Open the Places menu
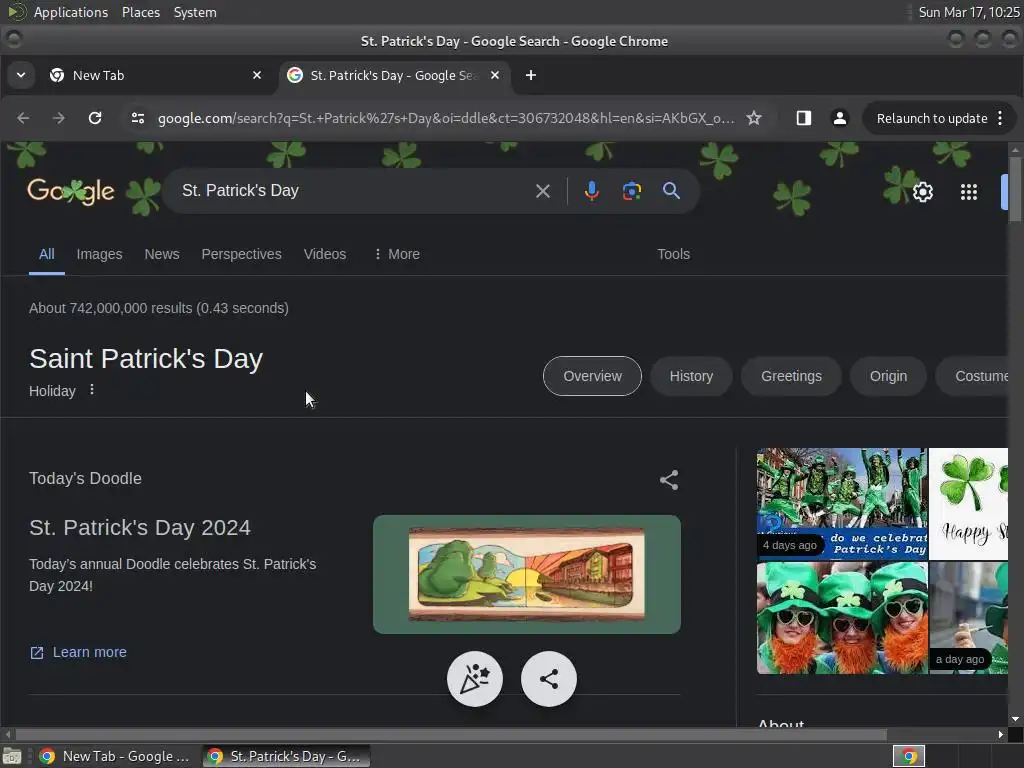 click(140, 12)
